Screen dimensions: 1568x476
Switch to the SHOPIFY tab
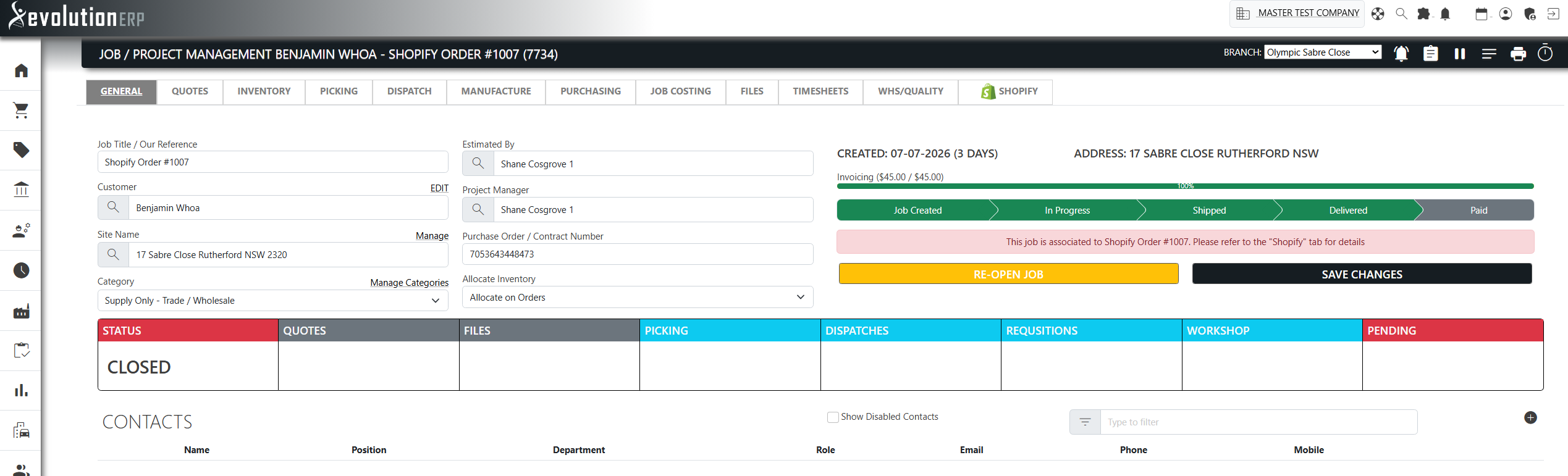1006,91
